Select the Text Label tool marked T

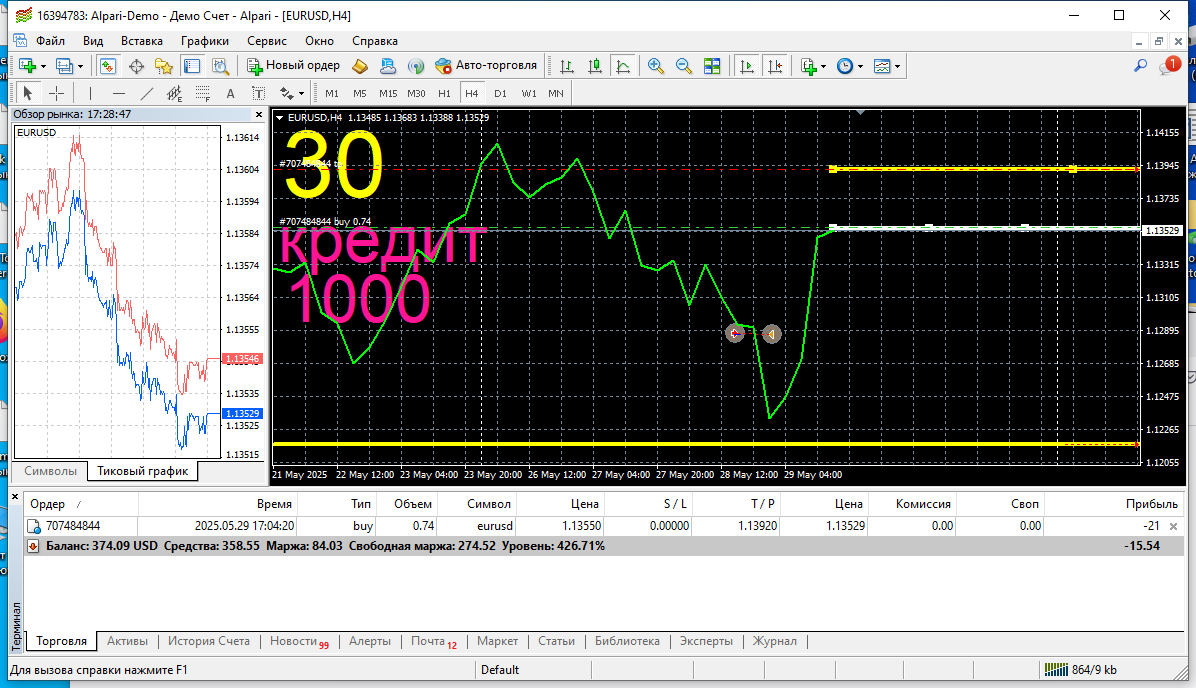pos(259,93)
